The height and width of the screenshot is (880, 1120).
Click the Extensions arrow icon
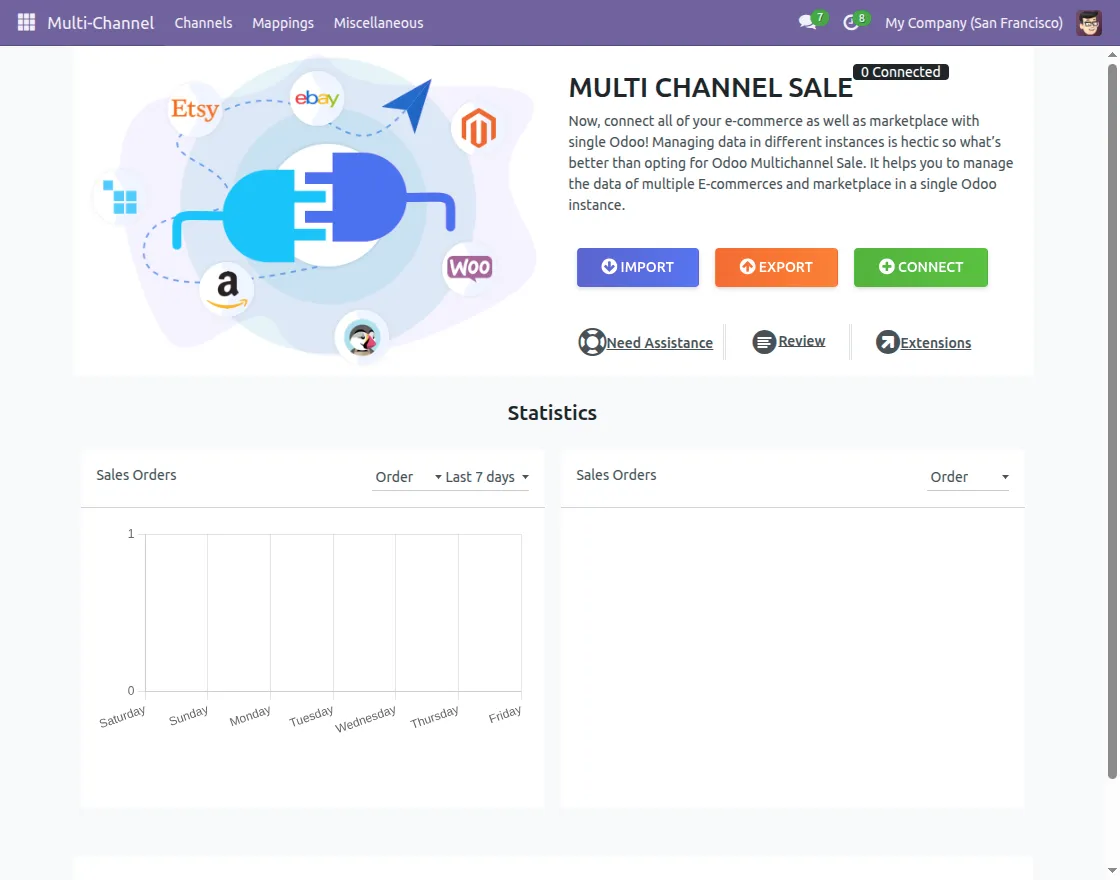886,342
